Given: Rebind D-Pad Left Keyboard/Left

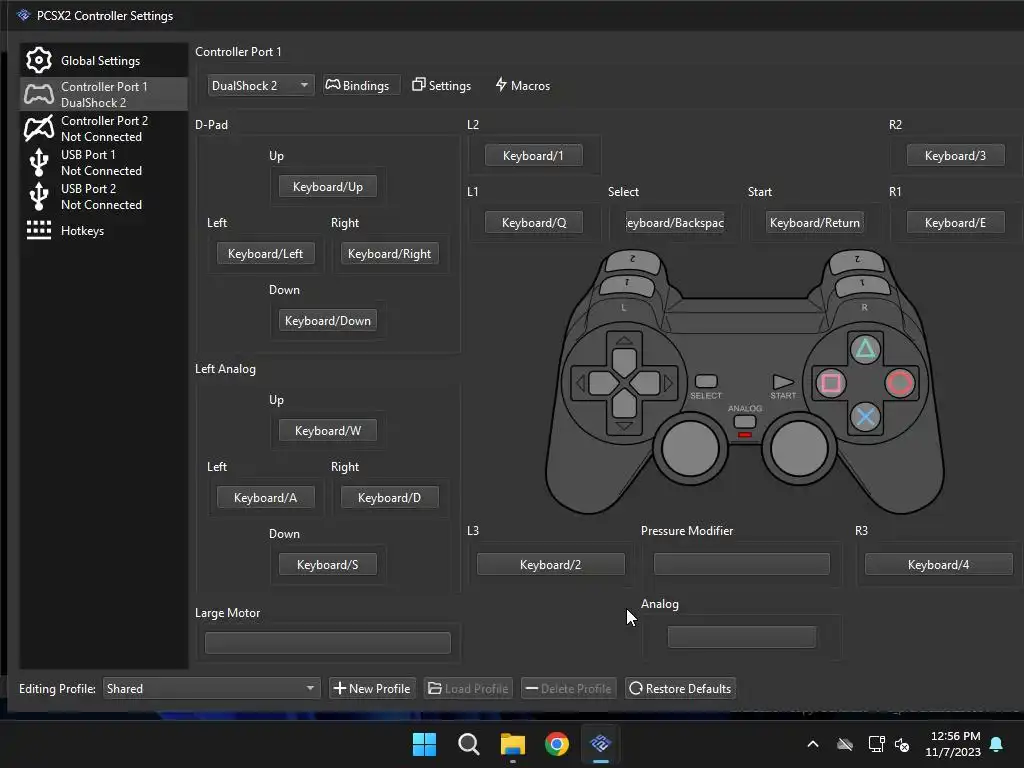Looking at the screenshot, I should [x=265, y=253].
